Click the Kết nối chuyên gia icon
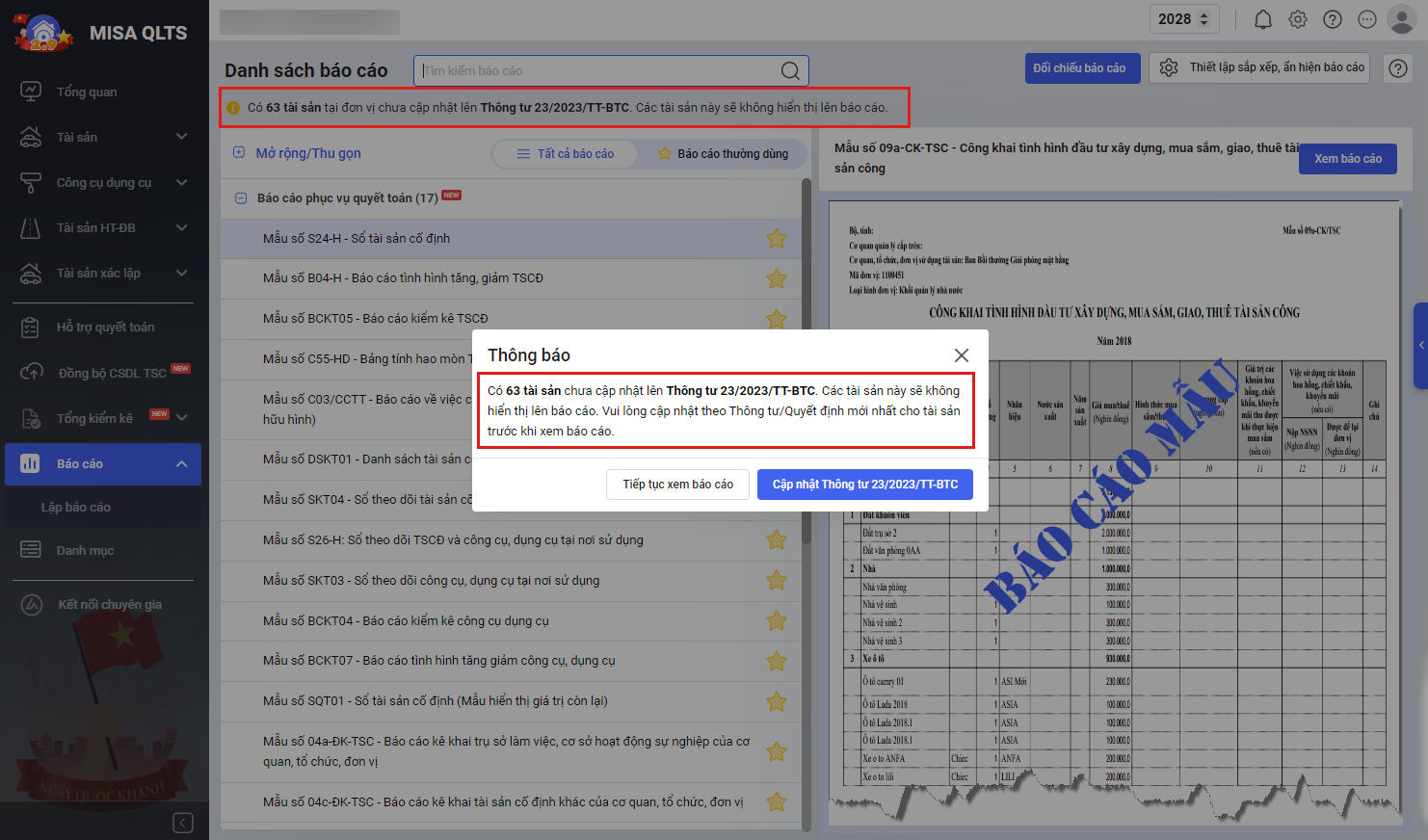Viewport: 1428px width, 840px height. [32, 605]
